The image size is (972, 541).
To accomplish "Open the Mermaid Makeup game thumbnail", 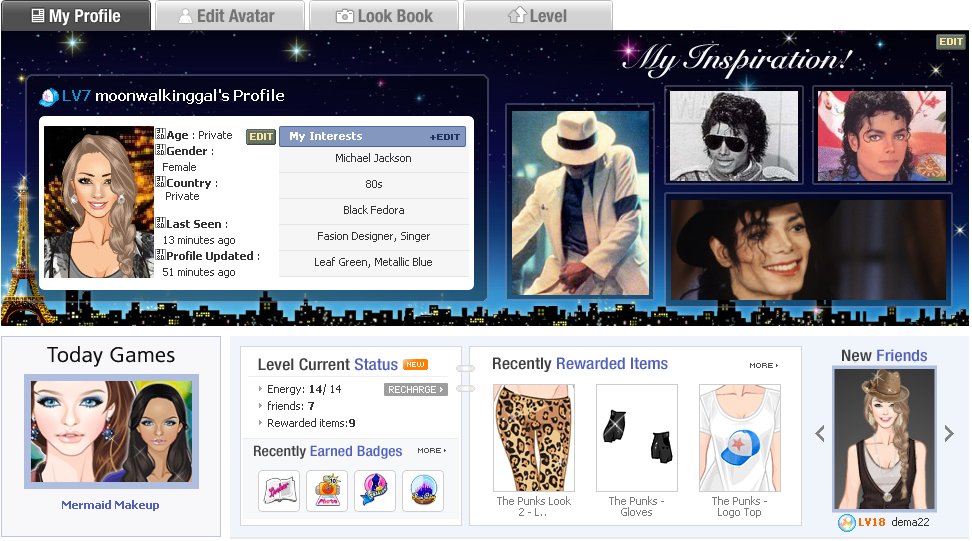I will [112, 431].
